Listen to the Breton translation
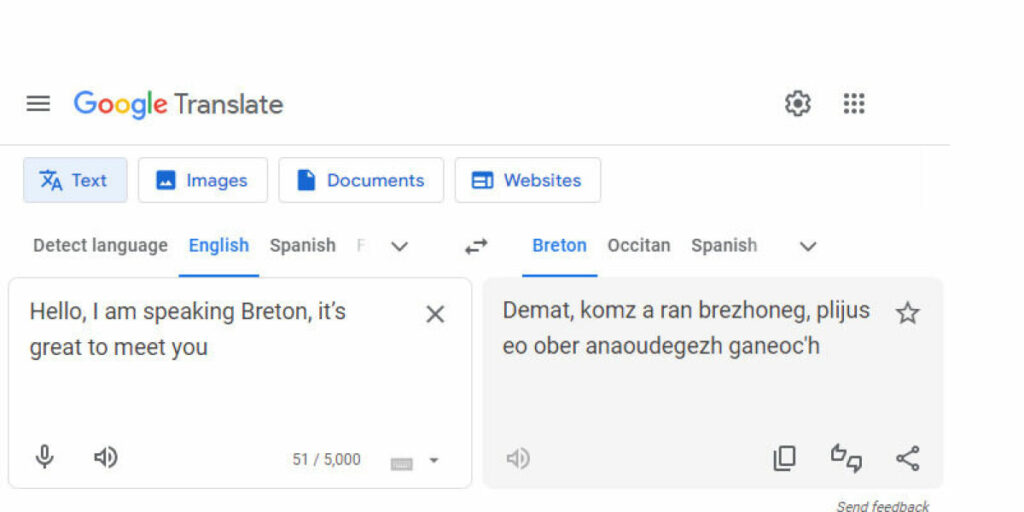This screenshot has height=512, width=1024. [518, 458]
